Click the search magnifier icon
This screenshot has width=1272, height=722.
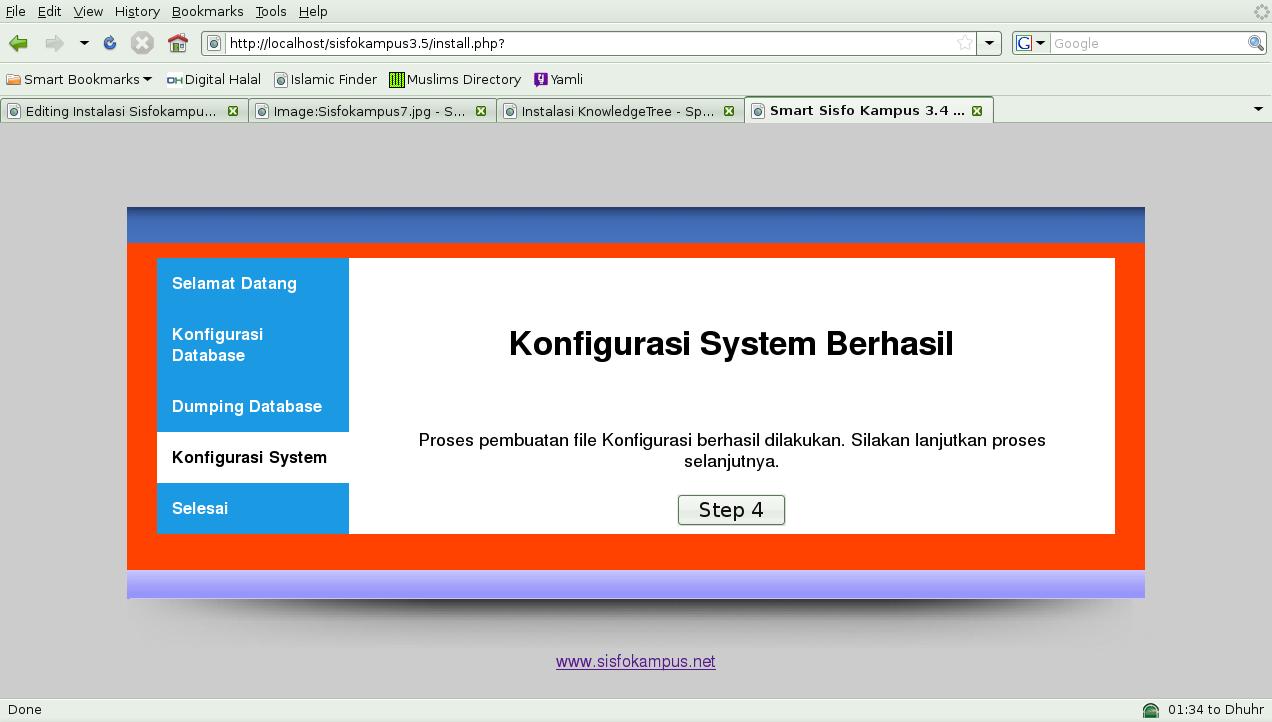point(1256,43)
